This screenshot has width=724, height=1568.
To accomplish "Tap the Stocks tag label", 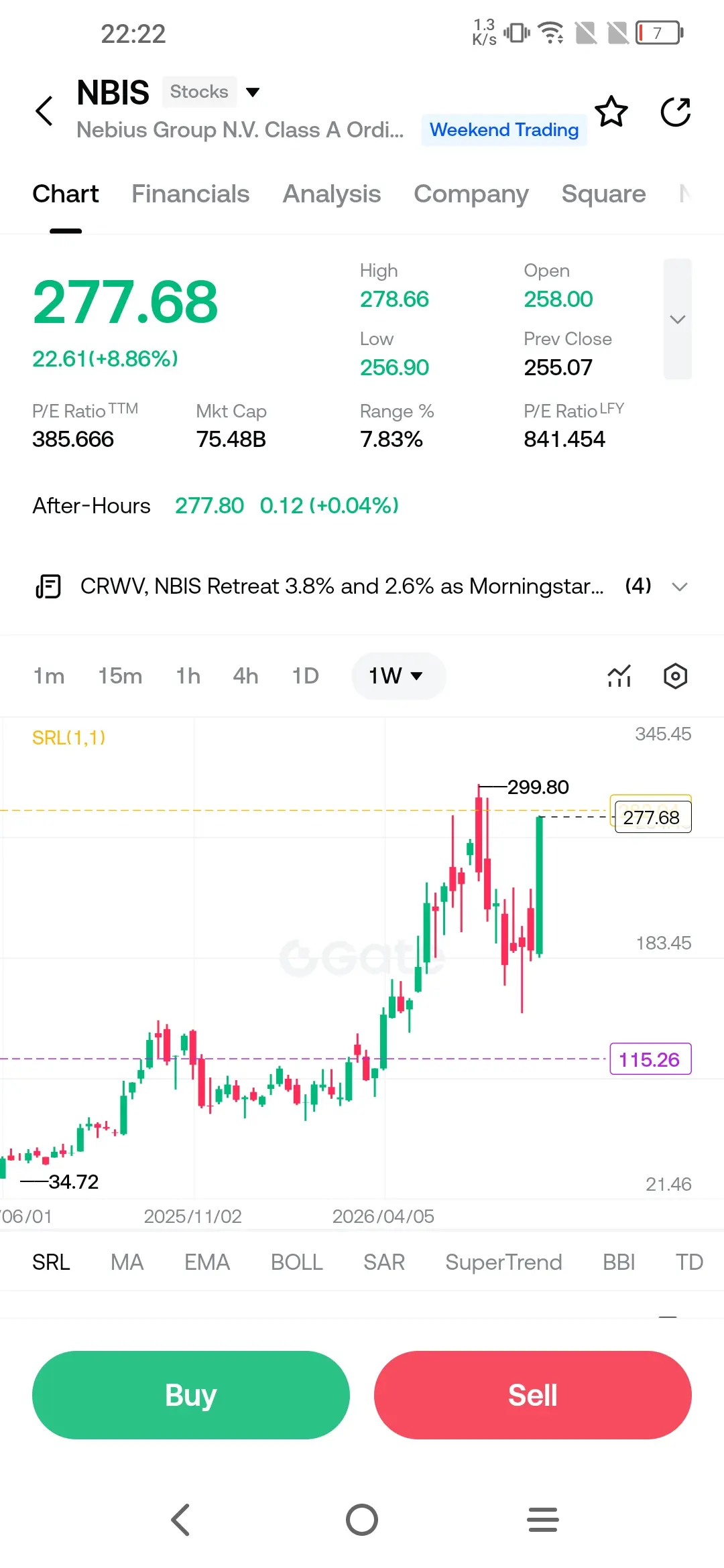I will [199, 92].
